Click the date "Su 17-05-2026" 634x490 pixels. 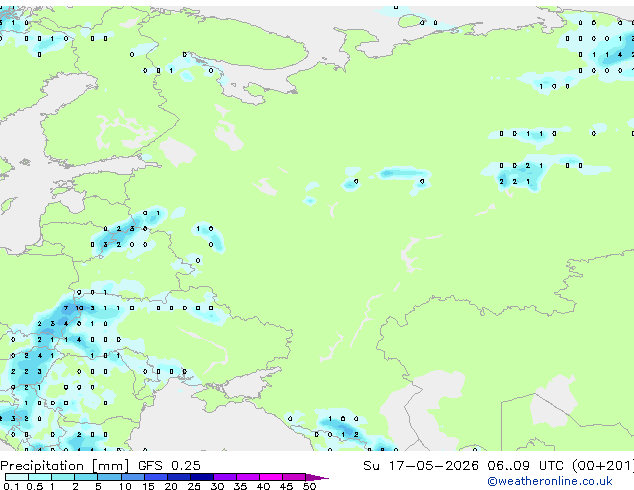[x=421, y=466]
